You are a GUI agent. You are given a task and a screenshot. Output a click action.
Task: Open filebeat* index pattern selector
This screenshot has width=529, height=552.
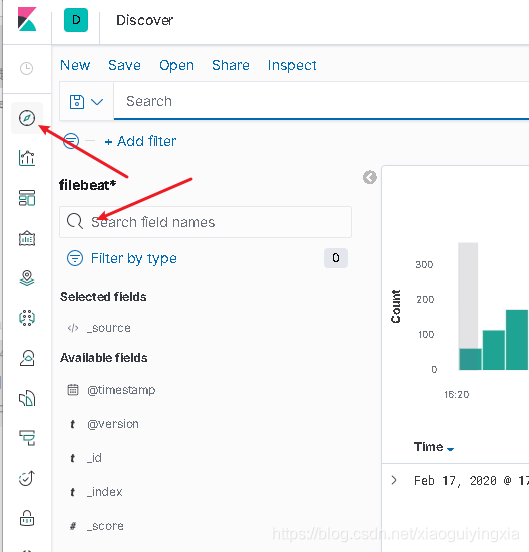(87, 185)
